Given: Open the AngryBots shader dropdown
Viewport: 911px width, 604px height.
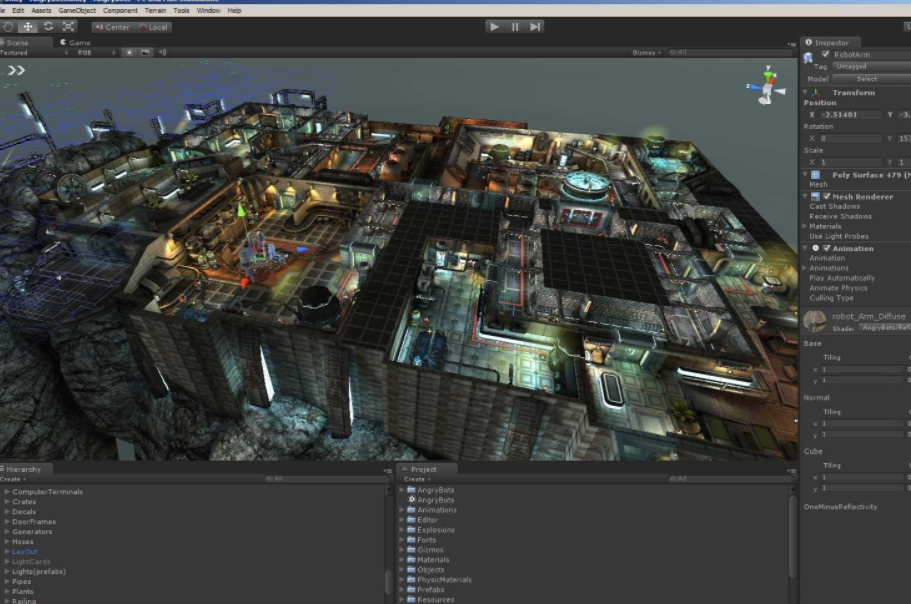Looking at the screenshot, I should pyautogui.click(x=884, y=328).
